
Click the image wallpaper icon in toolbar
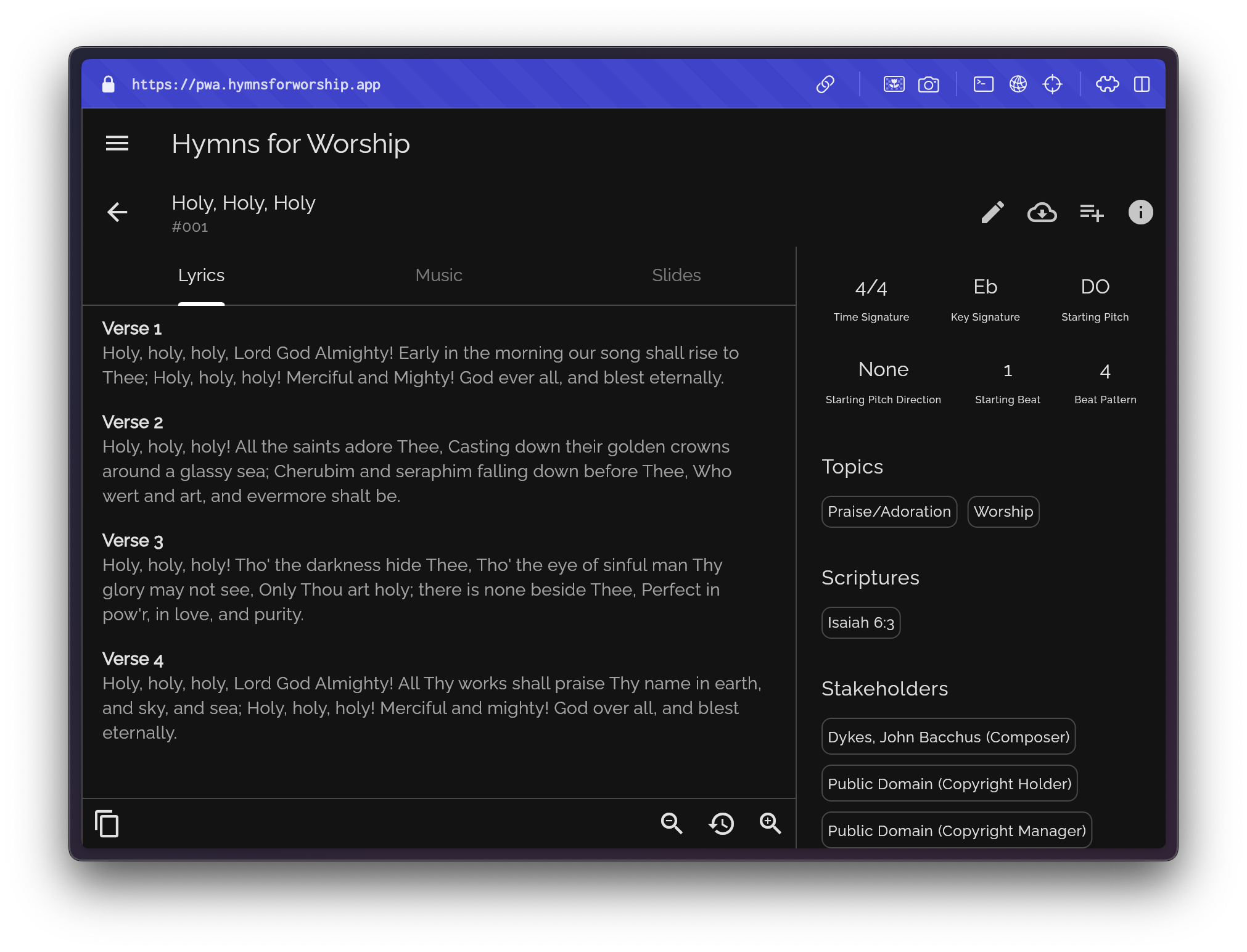click(894, 84)
